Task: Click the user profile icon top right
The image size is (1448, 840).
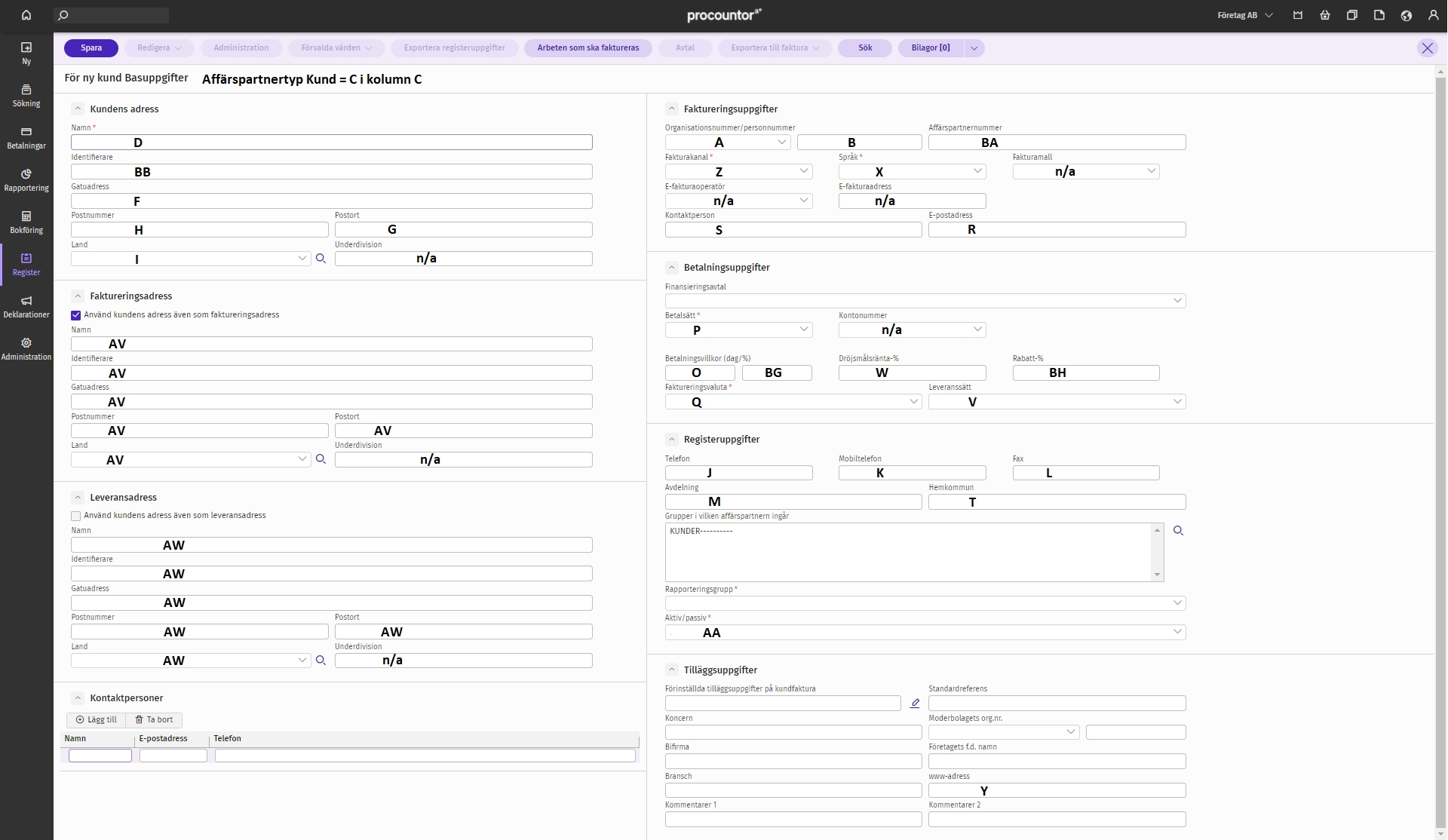Action: click(x=1433, y=15)
